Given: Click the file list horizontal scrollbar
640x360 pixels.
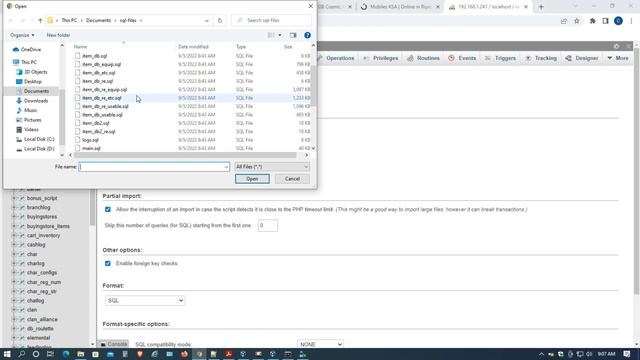Looking at the screenshot, I should (x=185, y=155).
